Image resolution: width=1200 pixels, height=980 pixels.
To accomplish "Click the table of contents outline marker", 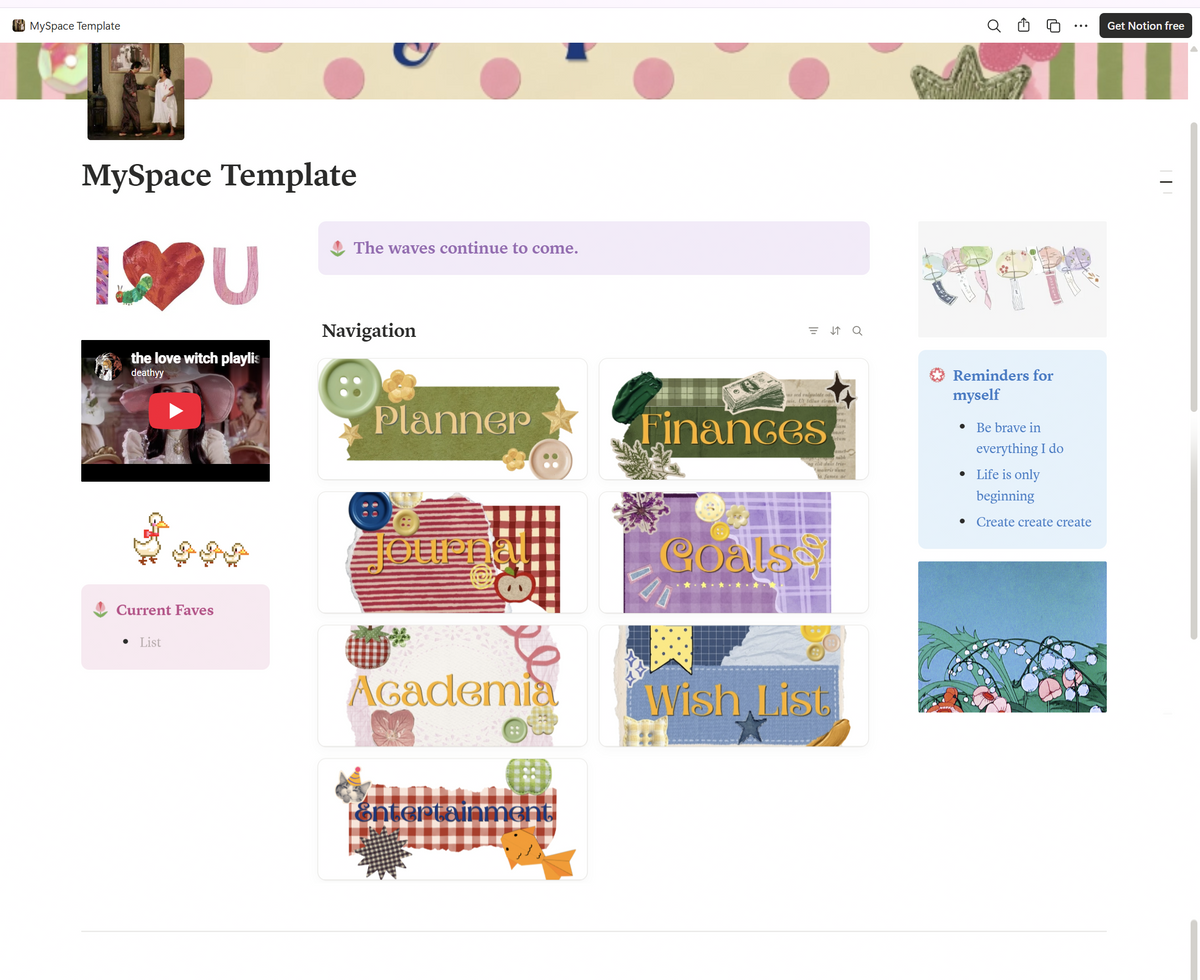I will (x=1166, y=182).
